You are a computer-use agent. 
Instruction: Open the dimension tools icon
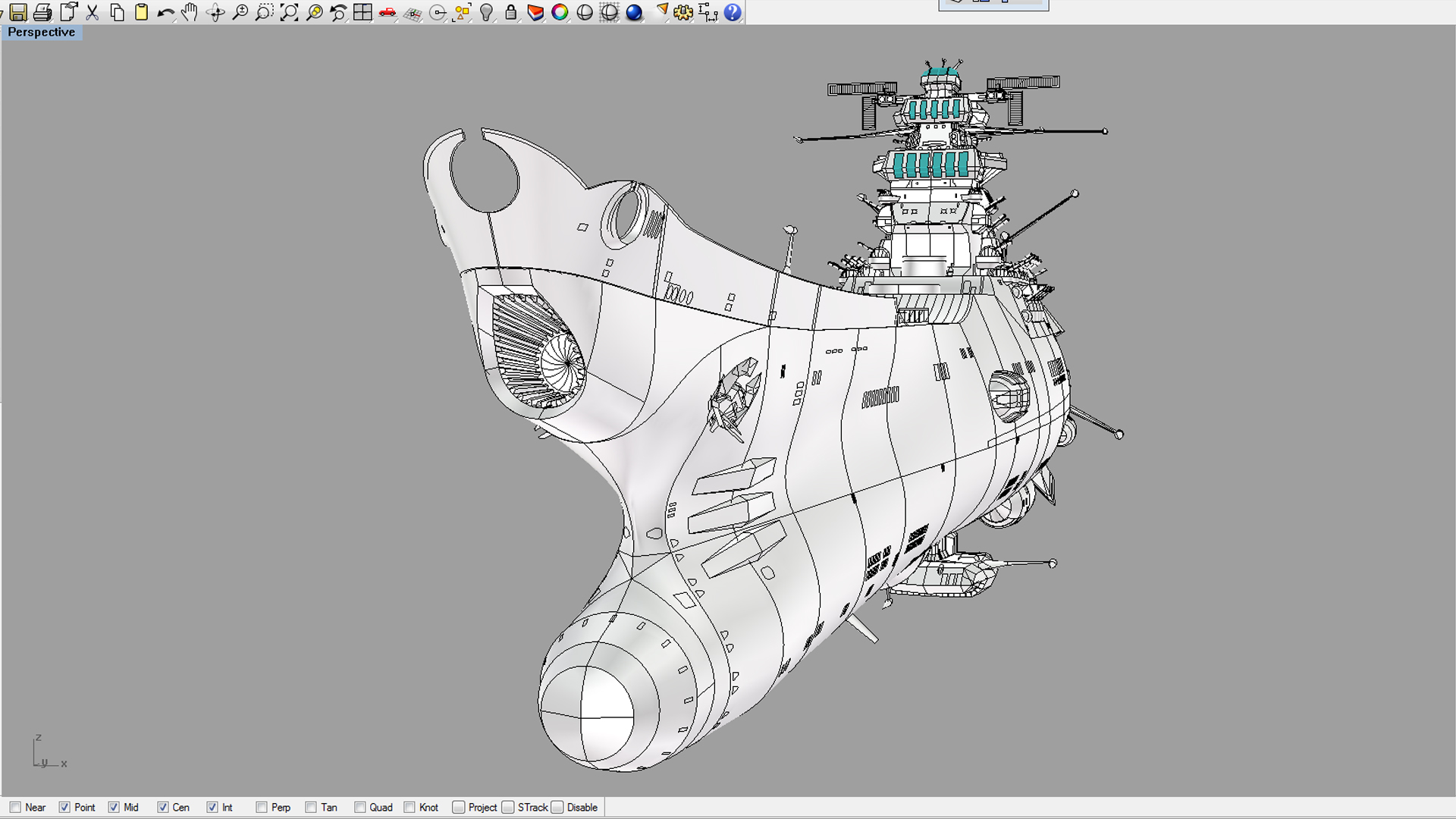[708, 12]
